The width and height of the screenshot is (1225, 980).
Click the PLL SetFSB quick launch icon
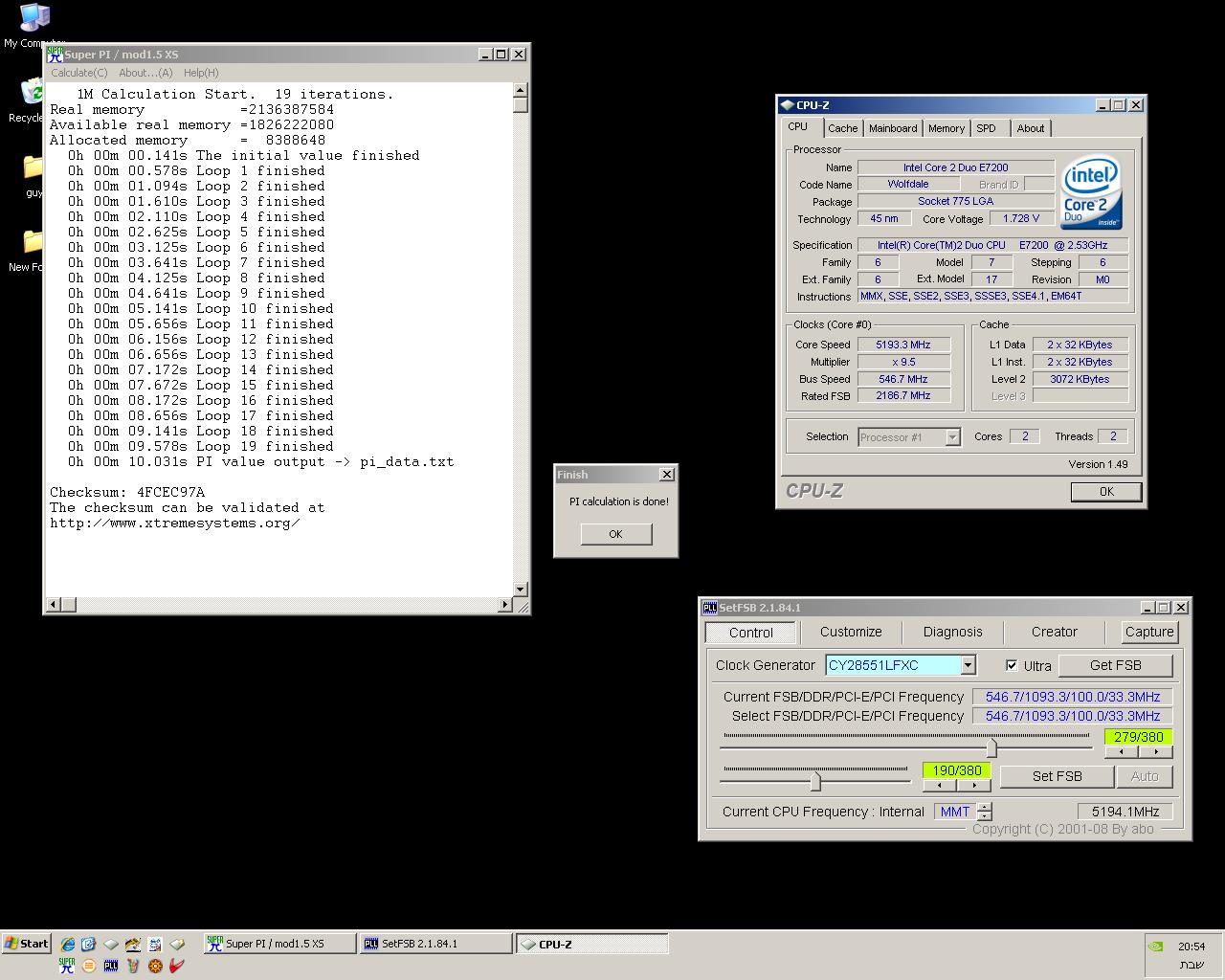(111, 965)
